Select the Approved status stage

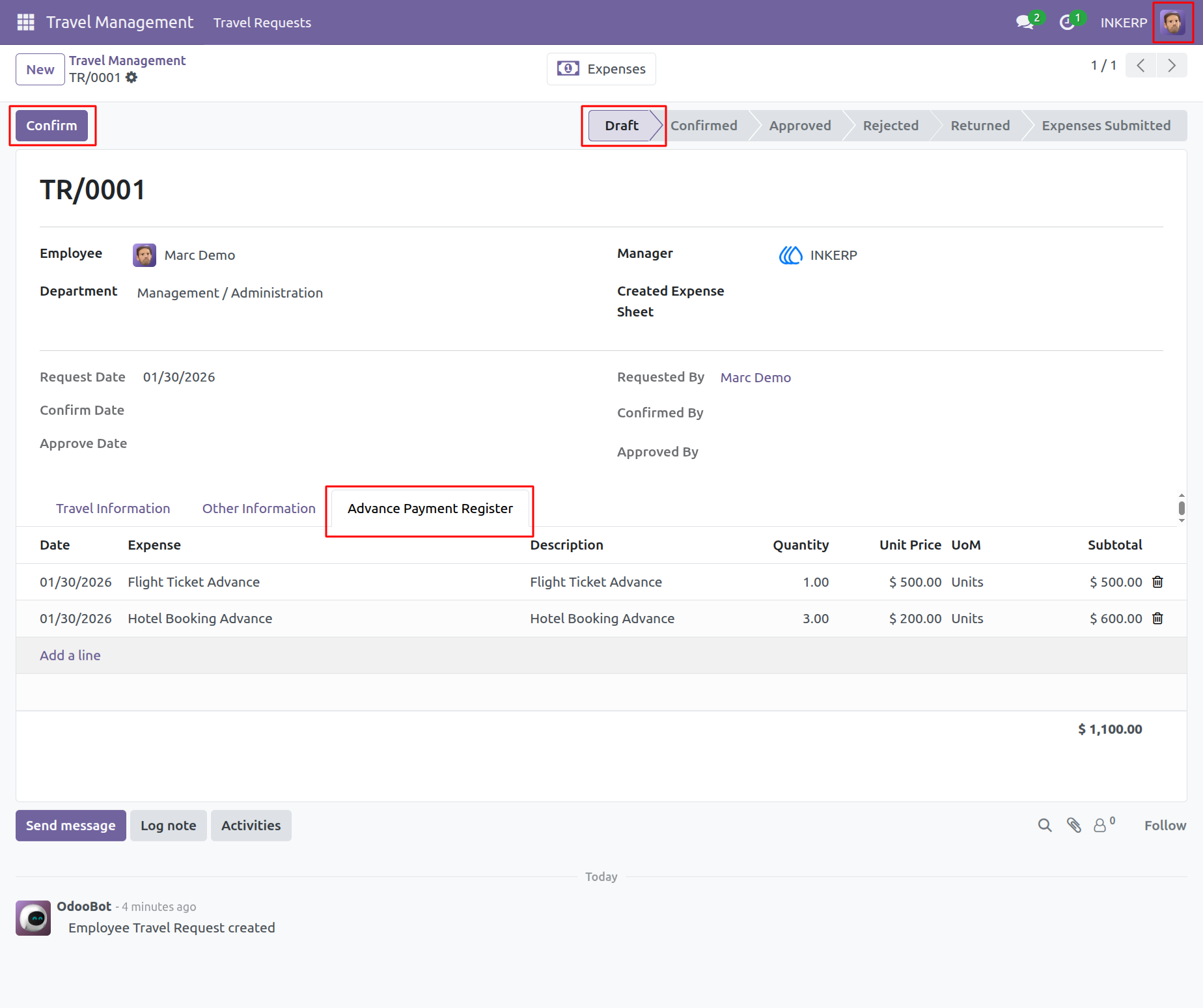(x=800, y=126)
